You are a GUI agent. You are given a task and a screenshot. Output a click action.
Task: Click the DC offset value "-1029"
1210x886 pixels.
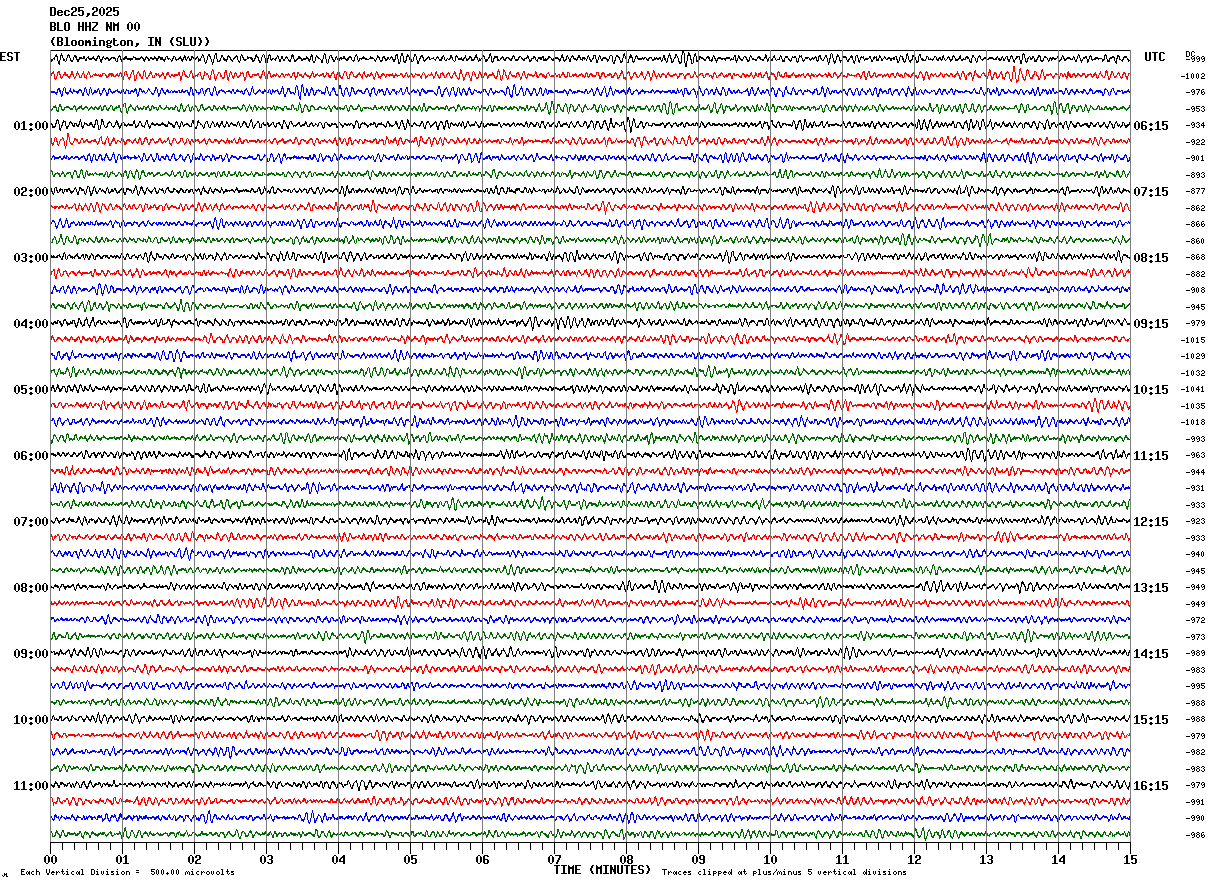[x=1193, y=356]
